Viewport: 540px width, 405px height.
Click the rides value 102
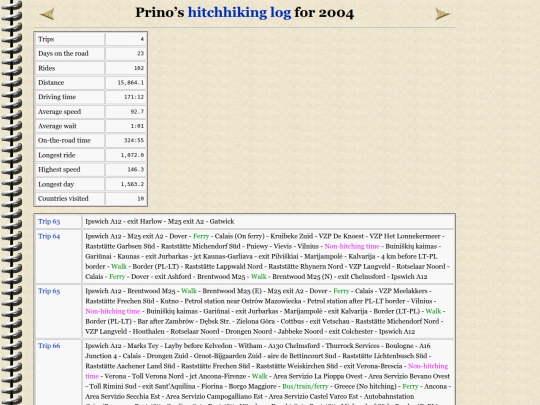139,68
